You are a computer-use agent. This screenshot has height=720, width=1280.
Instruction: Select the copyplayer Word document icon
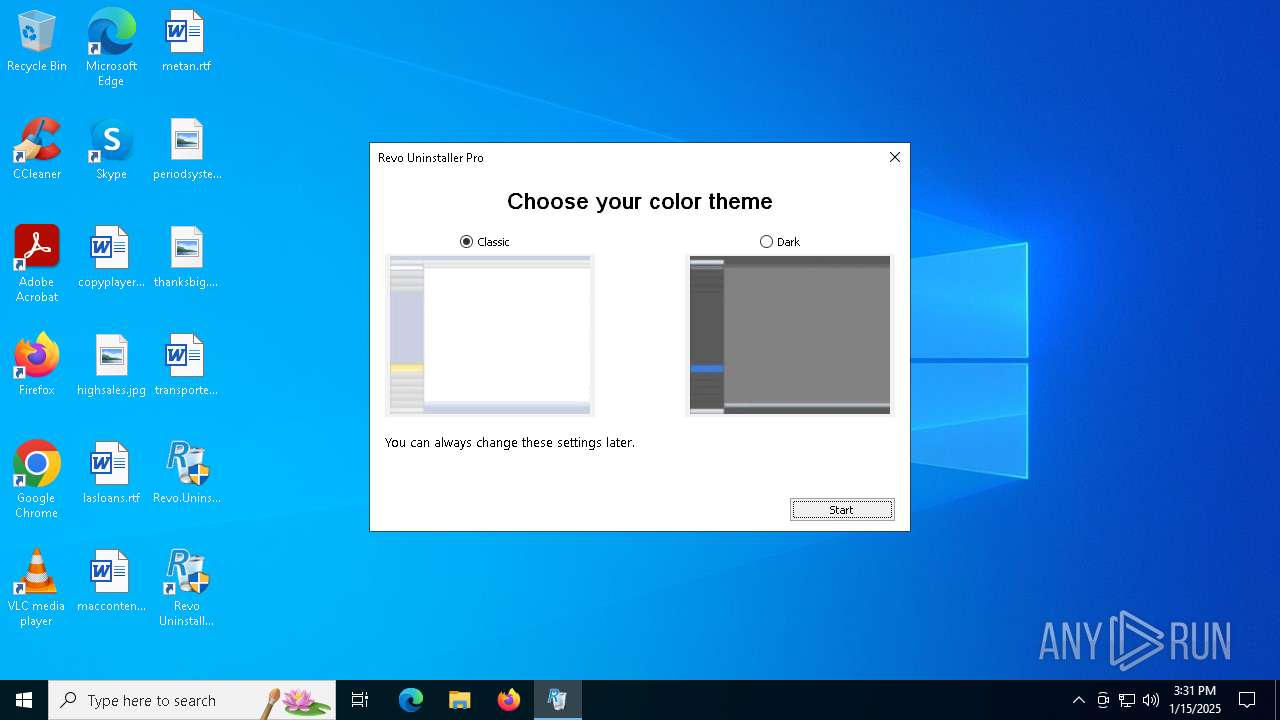pyautogui.click(x=111, y=258)
